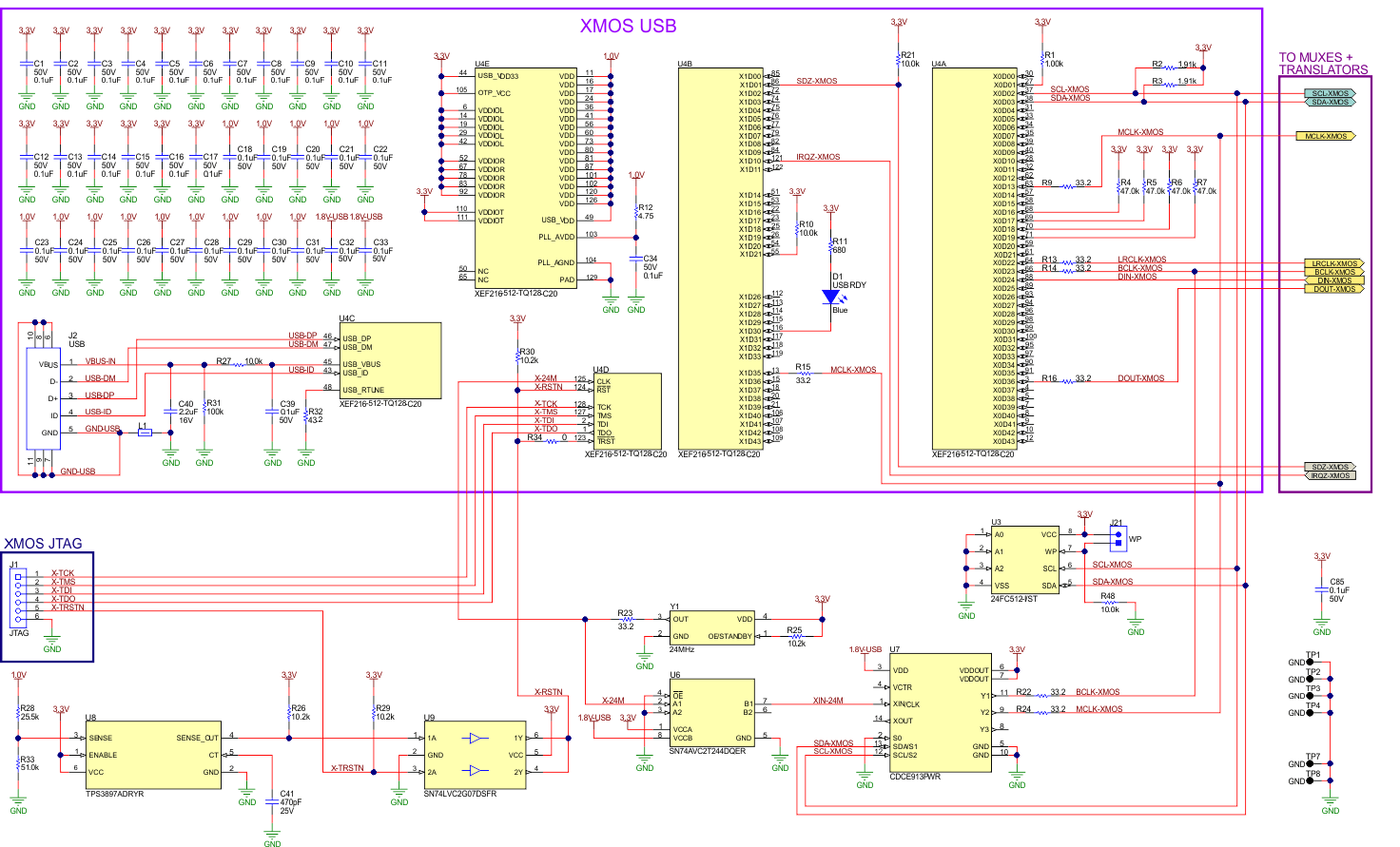Click the TP1 test point dot

tap(1312, 663)
